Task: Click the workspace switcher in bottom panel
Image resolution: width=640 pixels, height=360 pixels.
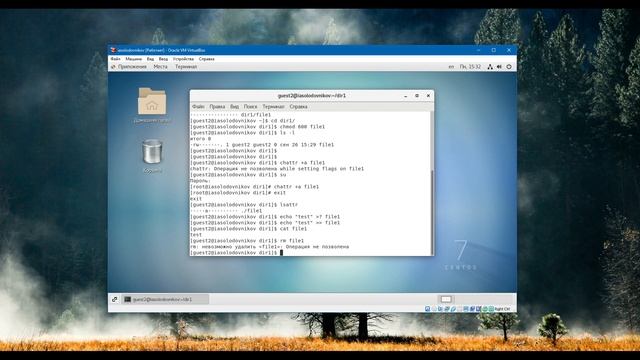Action: (446, 299)
